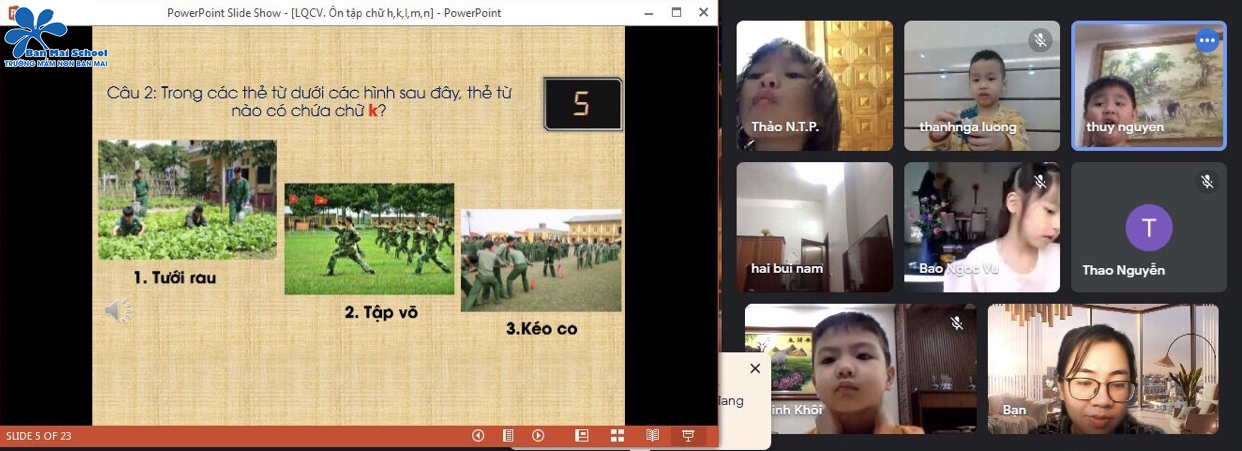Click muted mic icon on Bao Ngoc Vu
The height and width of the screenshot is (451, 1242).
click(1040, 182)
